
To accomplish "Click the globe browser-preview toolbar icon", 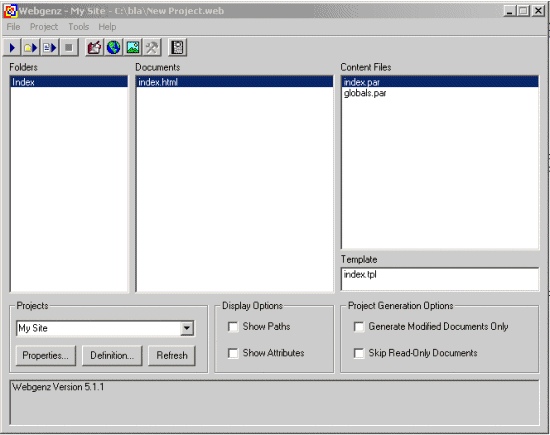I will [114, 47].
